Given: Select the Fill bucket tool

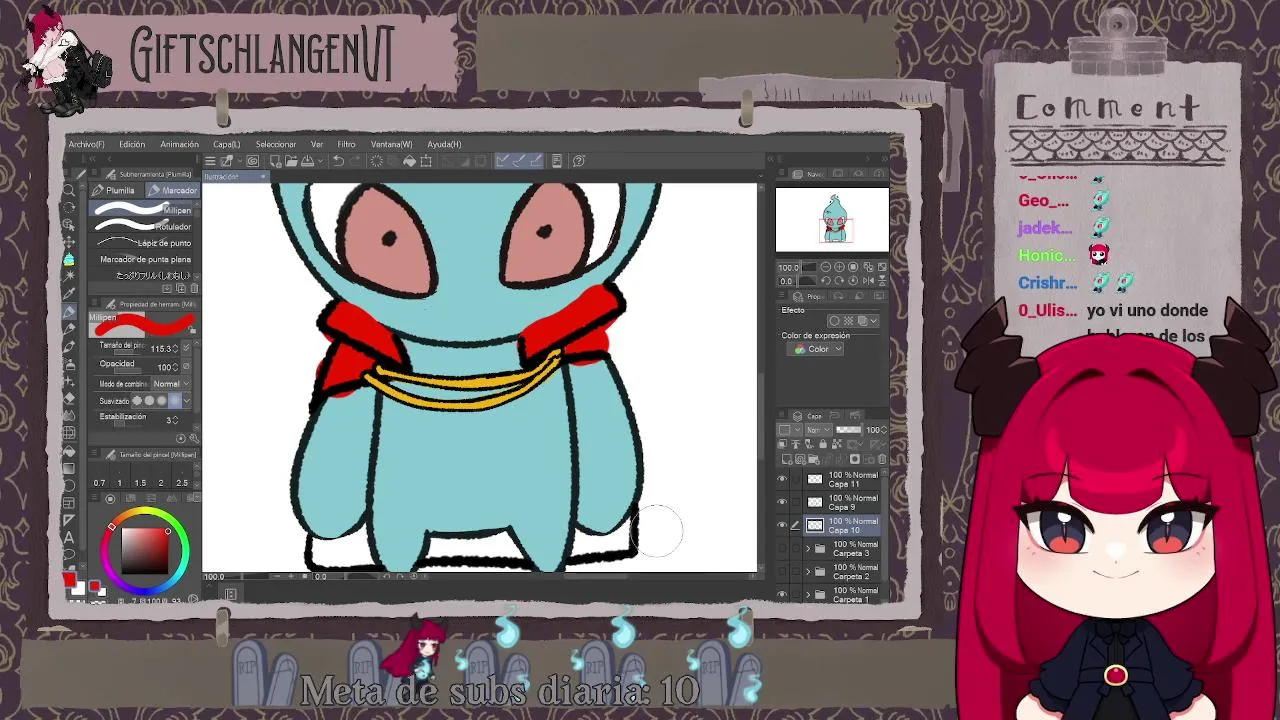Looking at the screenshot, I should point(69,450).
